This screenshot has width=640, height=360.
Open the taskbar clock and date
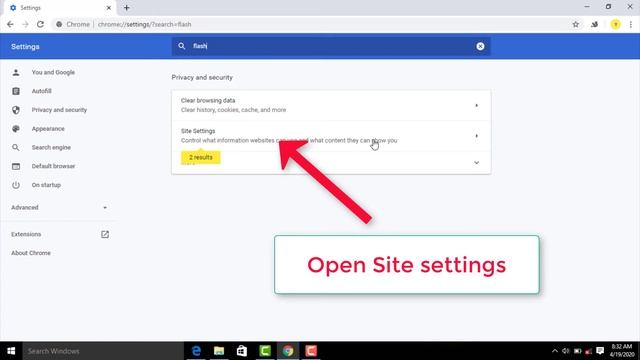point(622,351)
